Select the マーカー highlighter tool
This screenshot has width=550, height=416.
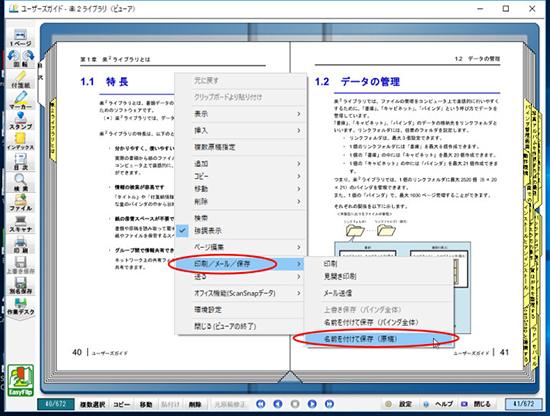(20, 100)
